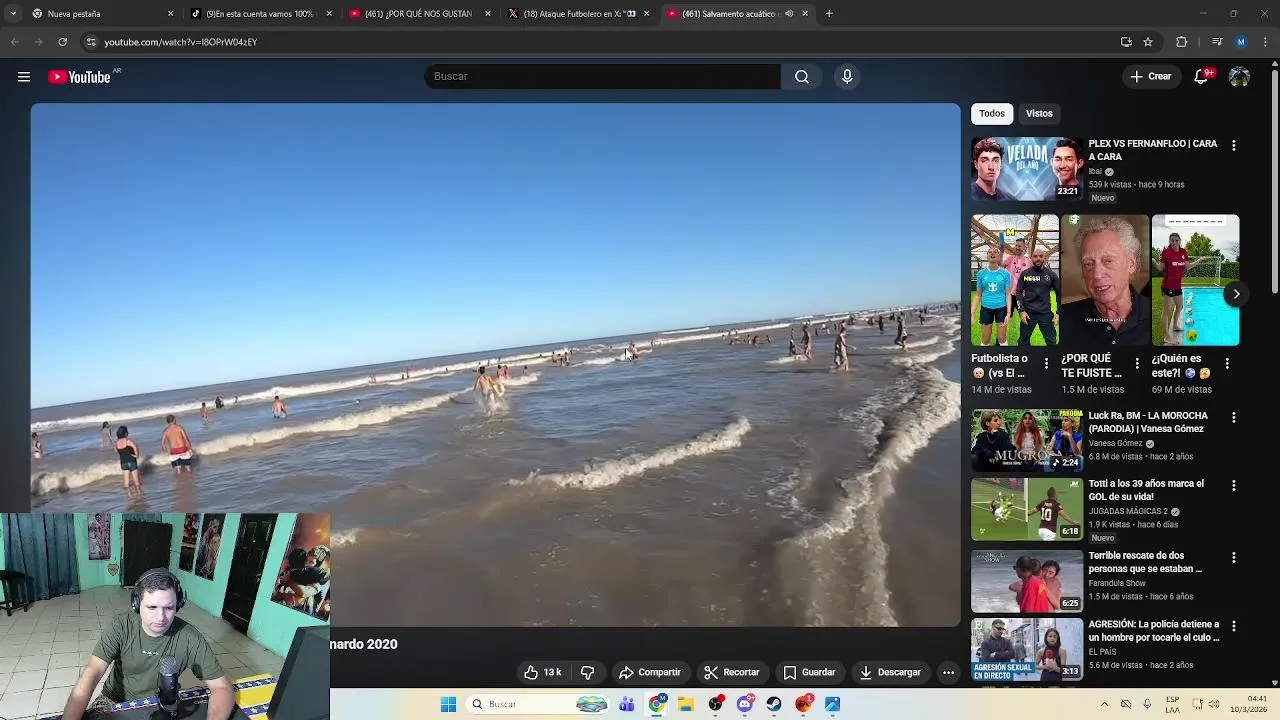Viewport: 1280px width, 720px height.
Task: Open the media controls icon in toolbar
Action: coord(1217,42)
